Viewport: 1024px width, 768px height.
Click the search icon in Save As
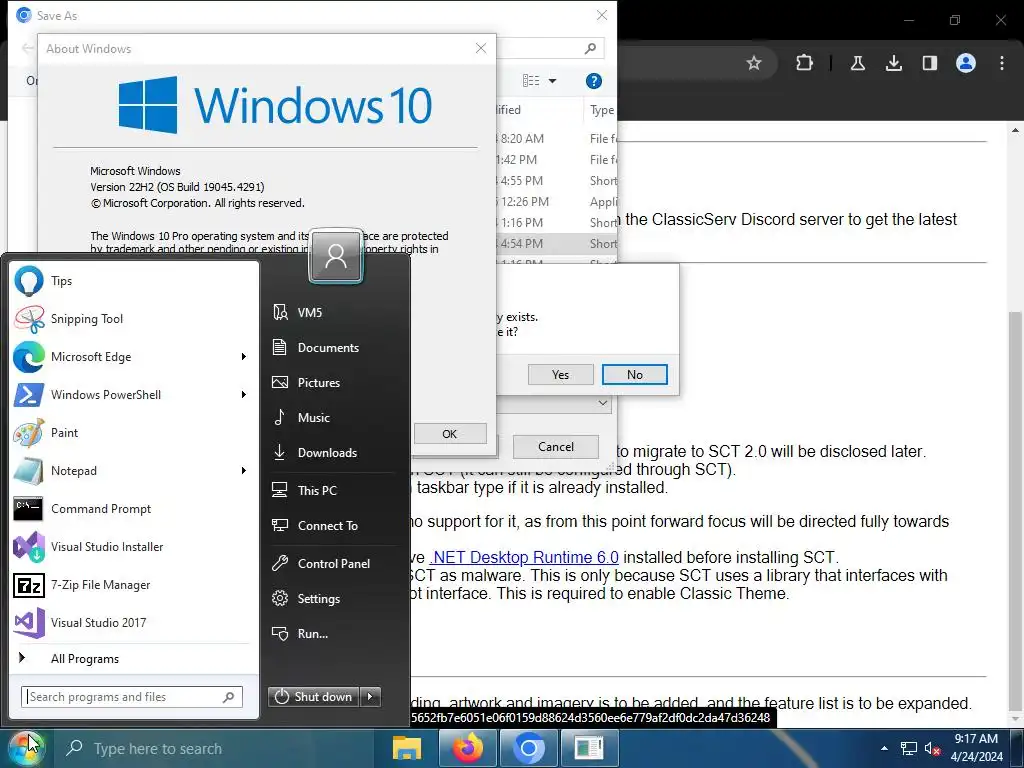coord(590,48)
